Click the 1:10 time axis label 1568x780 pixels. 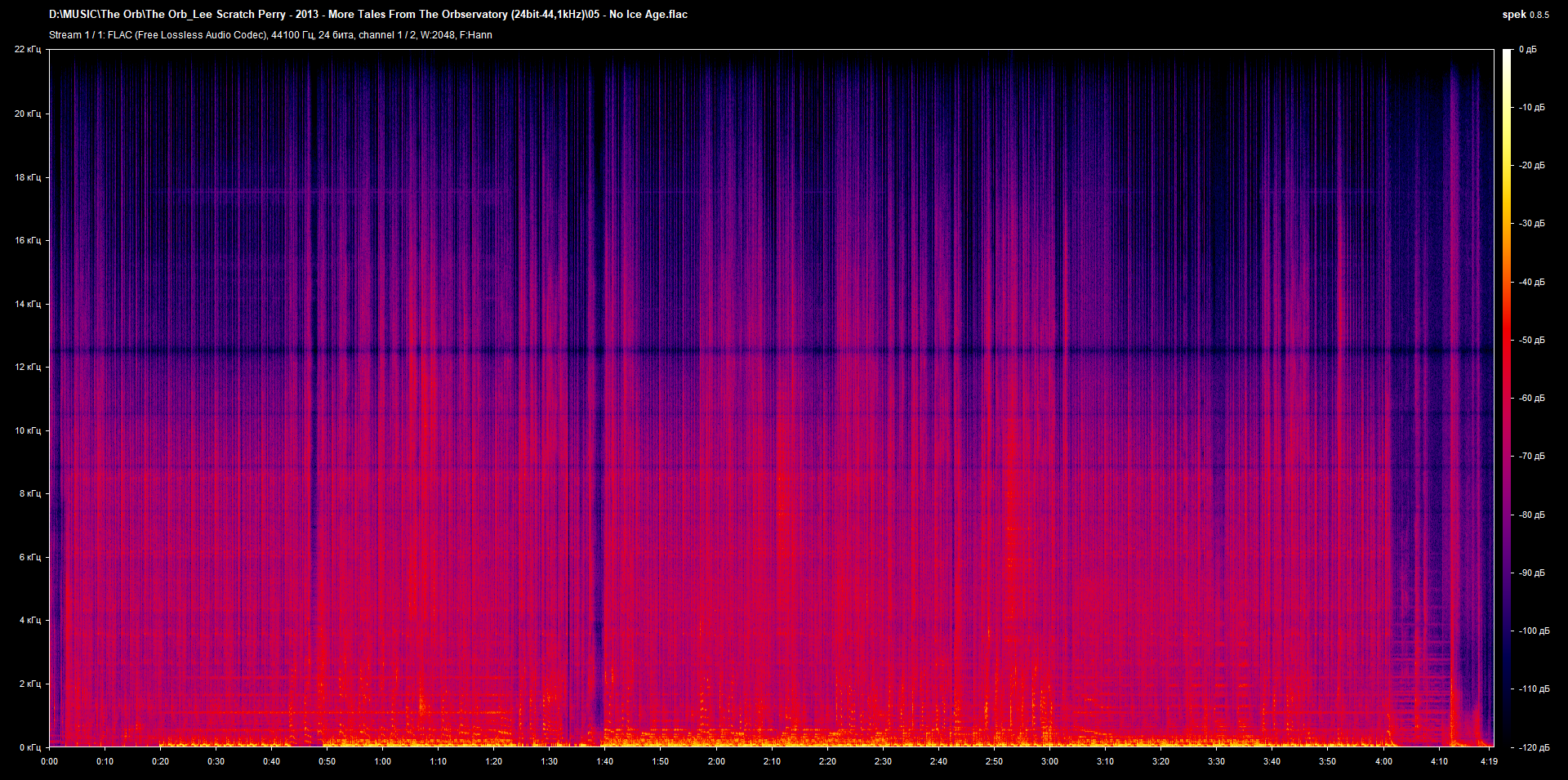click(x=438, y=761)
